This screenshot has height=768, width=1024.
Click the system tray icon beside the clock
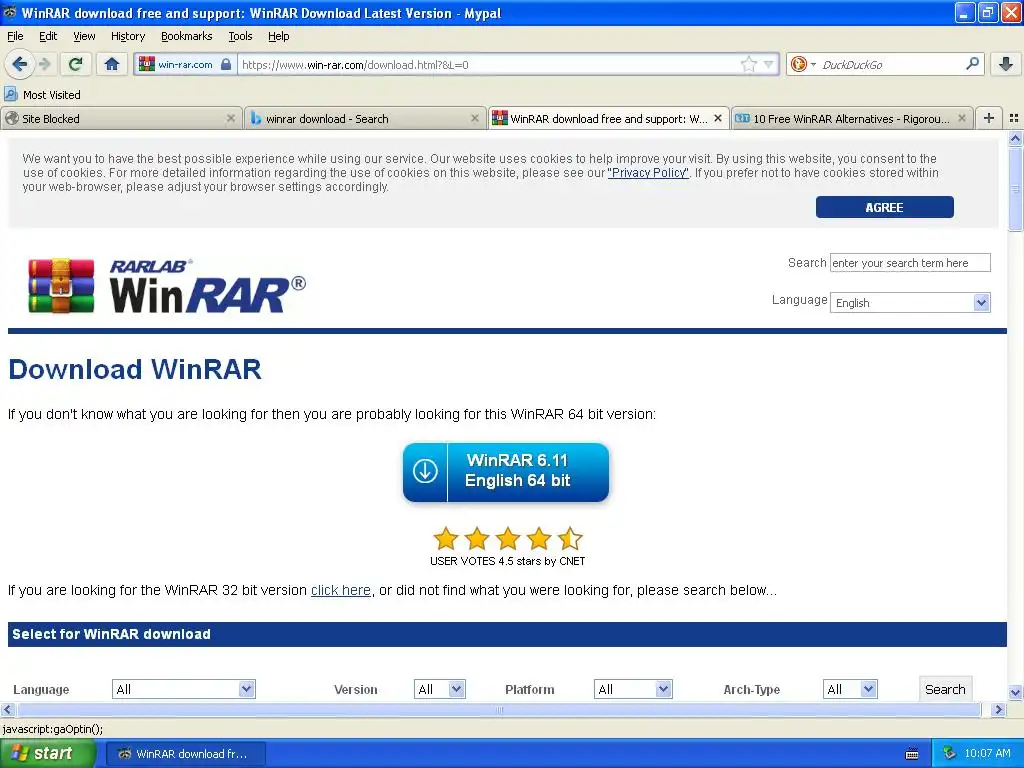pos(949,753)
